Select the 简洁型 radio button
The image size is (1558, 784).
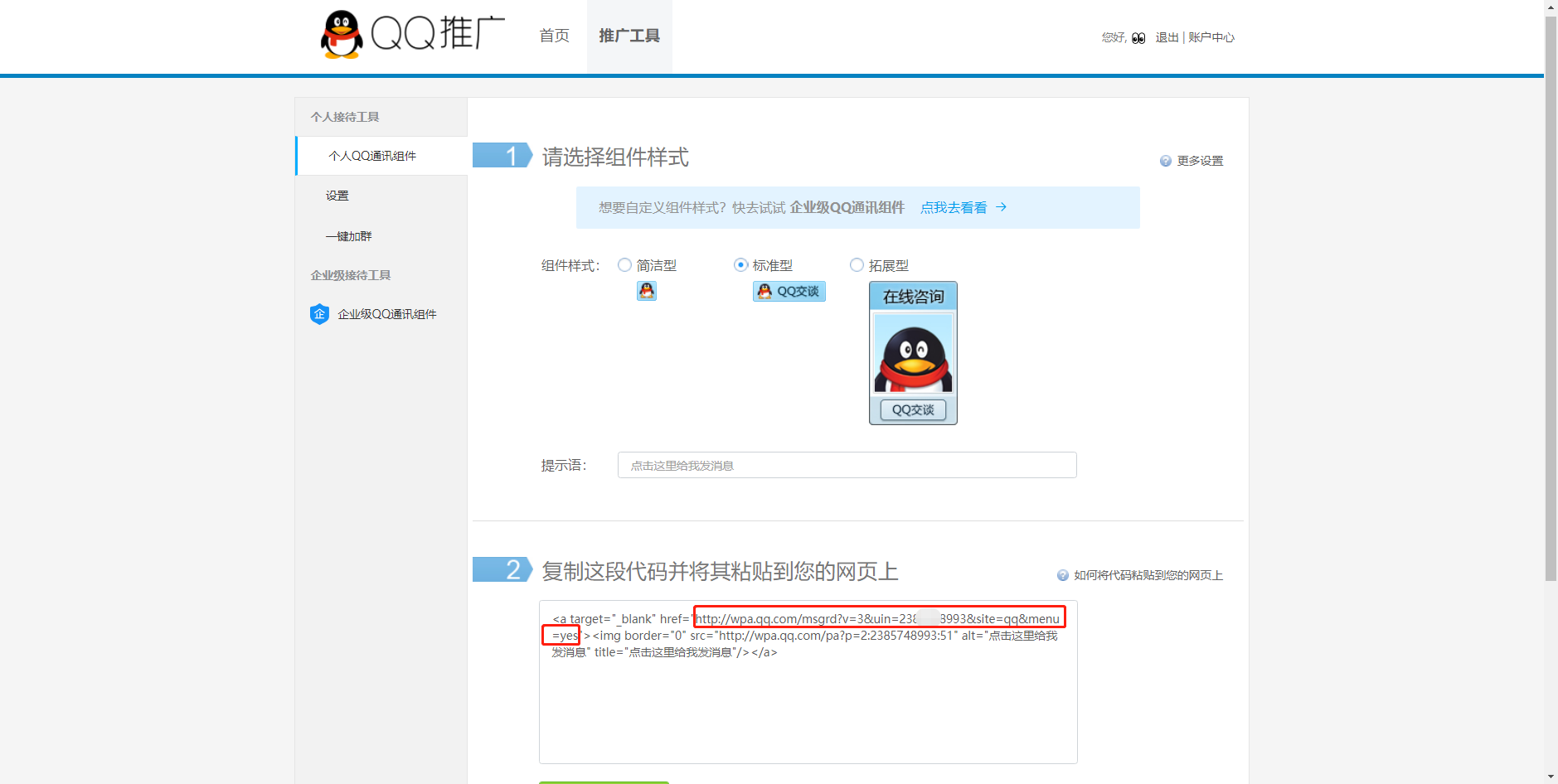pos(625,265)
